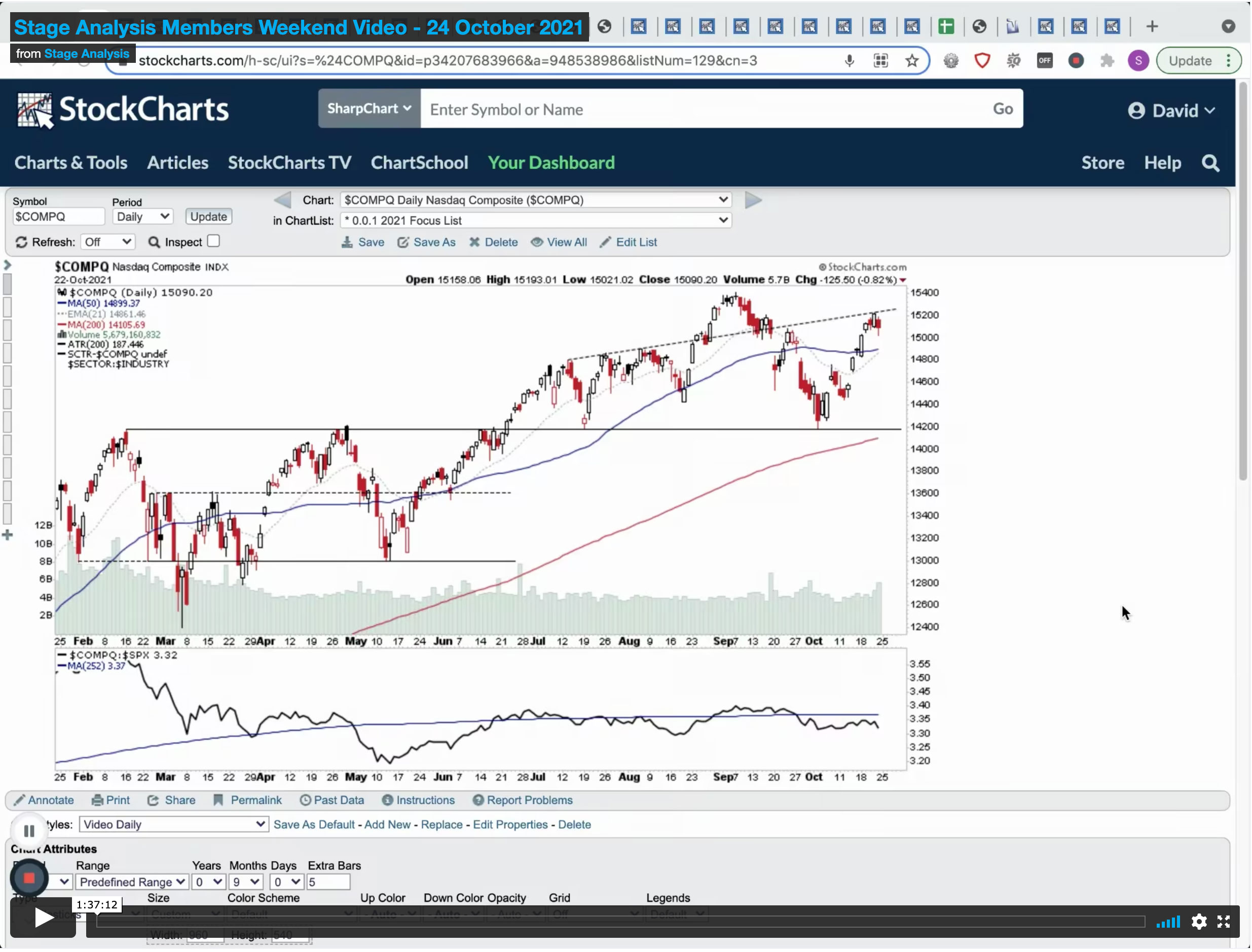Click the Go search button
1252x952 pixels.
tap(1002, 109)
